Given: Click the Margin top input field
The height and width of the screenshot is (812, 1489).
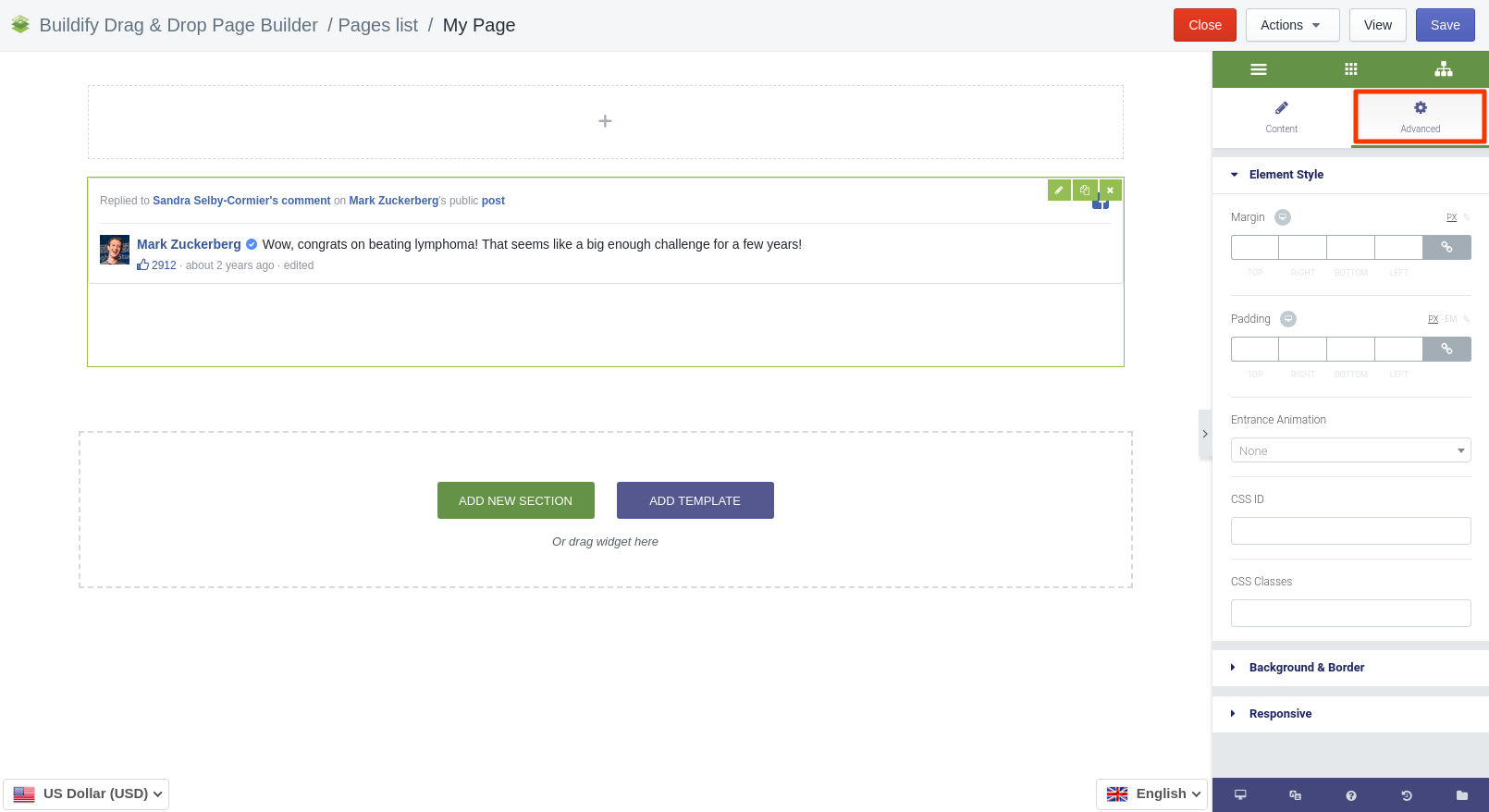Looking at the screenshot, I should 1255,247.
